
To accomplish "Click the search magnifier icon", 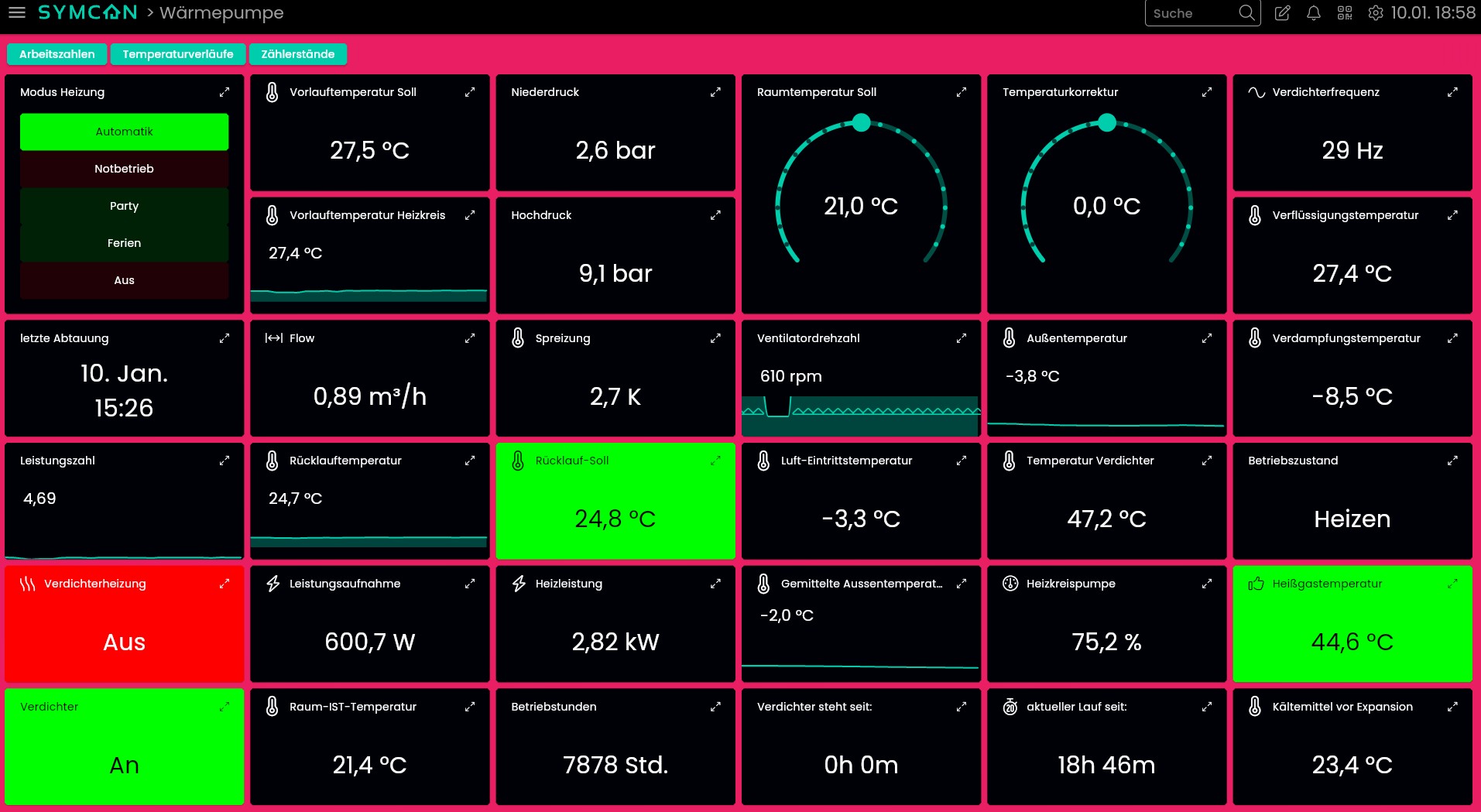I will click(1246, 13).
